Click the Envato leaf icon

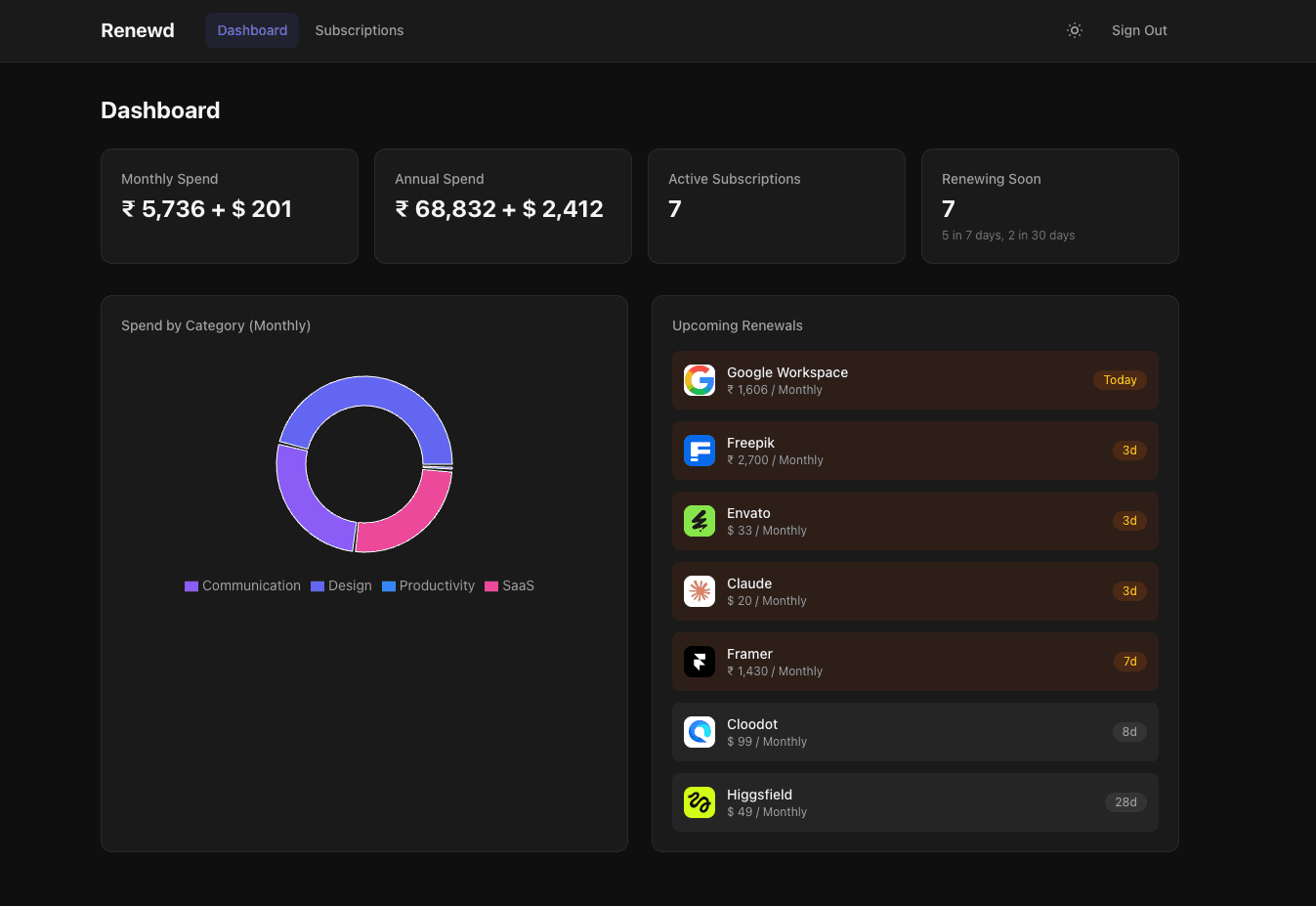point(700,521)
